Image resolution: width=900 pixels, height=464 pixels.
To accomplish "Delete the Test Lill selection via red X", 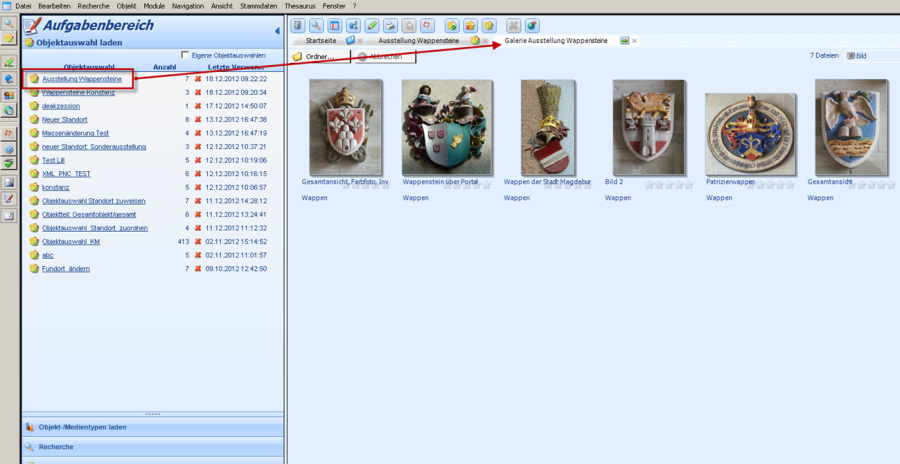I will (198, 160).
